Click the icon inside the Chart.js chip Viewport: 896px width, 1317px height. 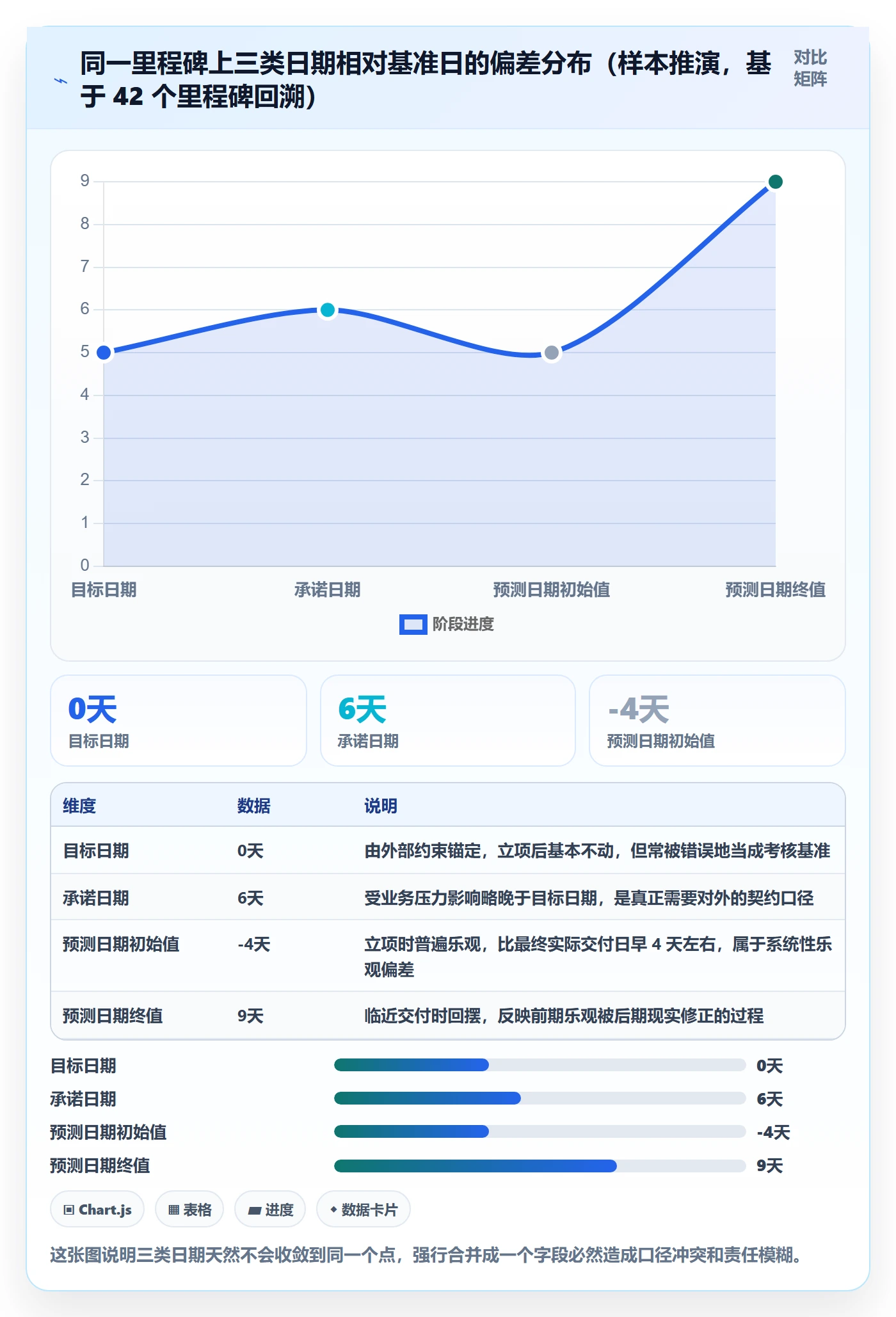69,1209
